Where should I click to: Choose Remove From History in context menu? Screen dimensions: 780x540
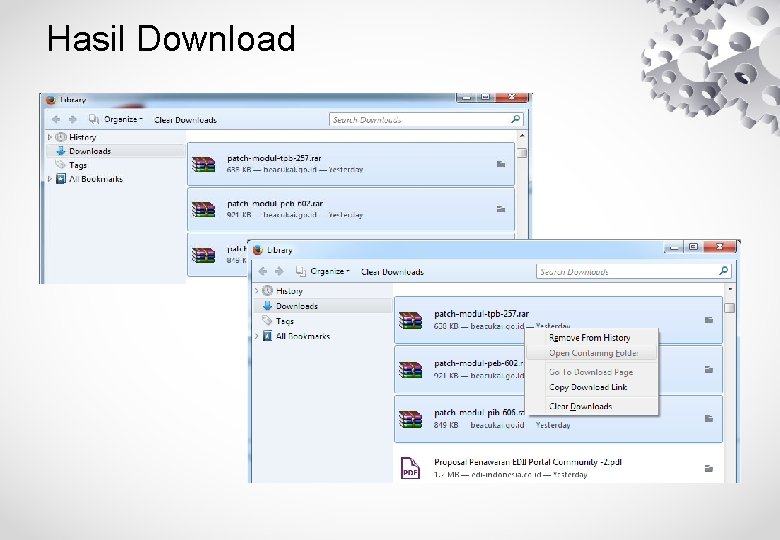point(591,338)
